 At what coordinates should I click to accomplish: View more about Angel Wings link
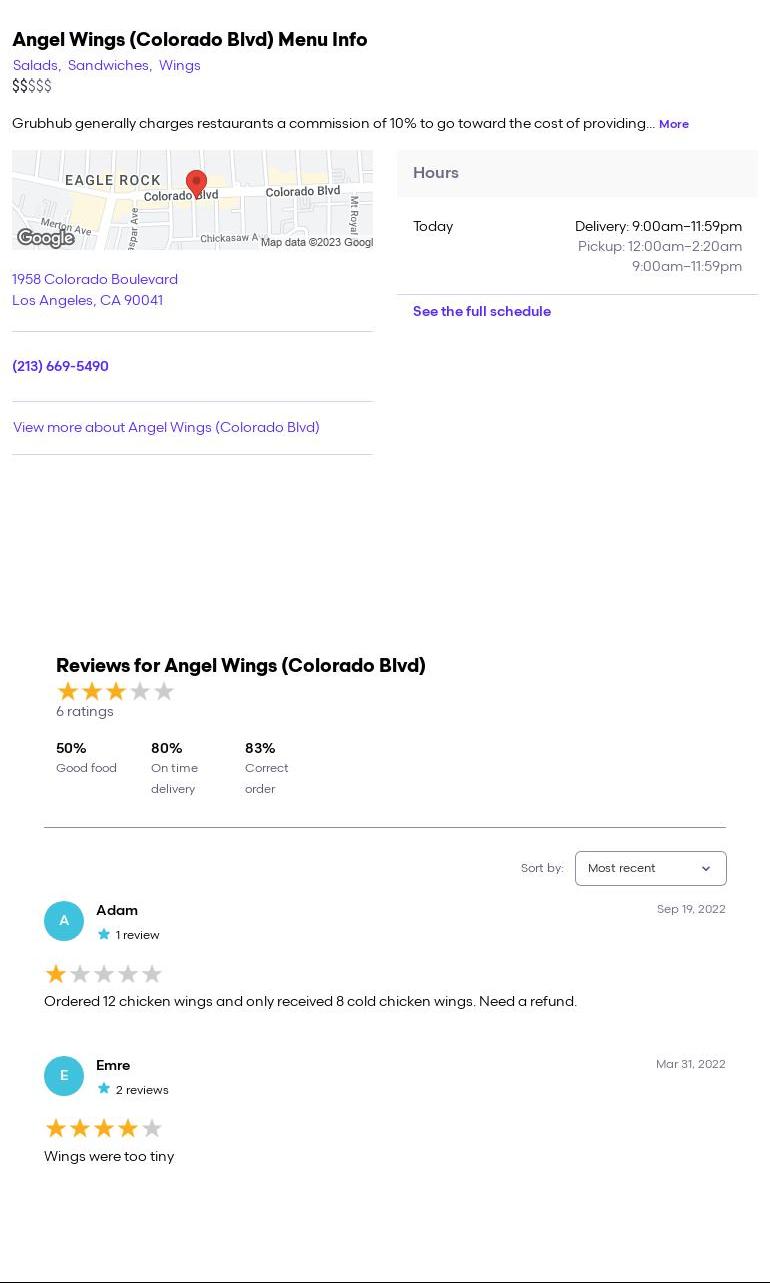(166, 427)
